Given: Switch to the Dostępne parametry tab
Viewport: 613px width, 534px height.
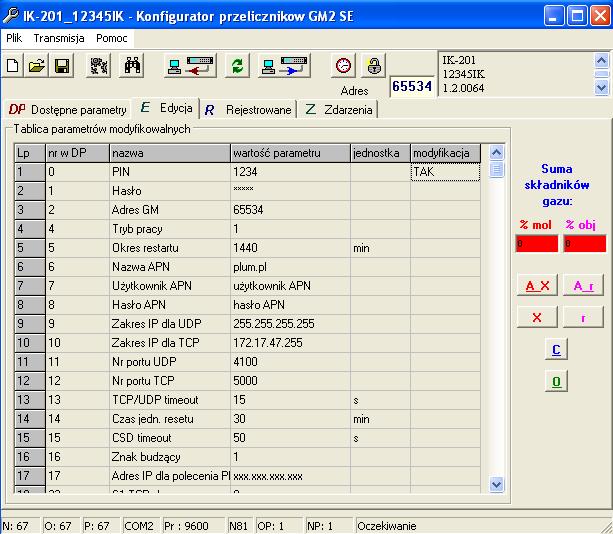Looking at the screenshot, I should coord(68,110).
